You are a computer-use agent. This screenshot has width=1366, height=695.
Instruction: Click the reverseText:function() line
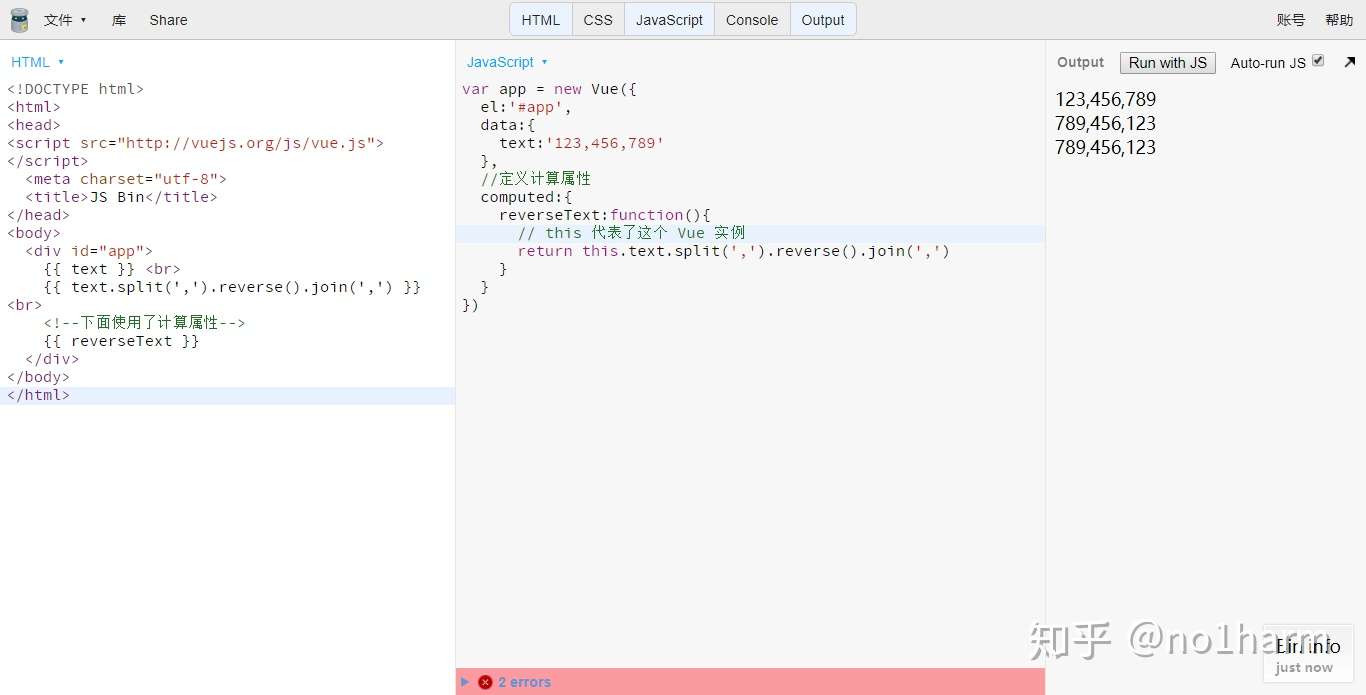604,215
